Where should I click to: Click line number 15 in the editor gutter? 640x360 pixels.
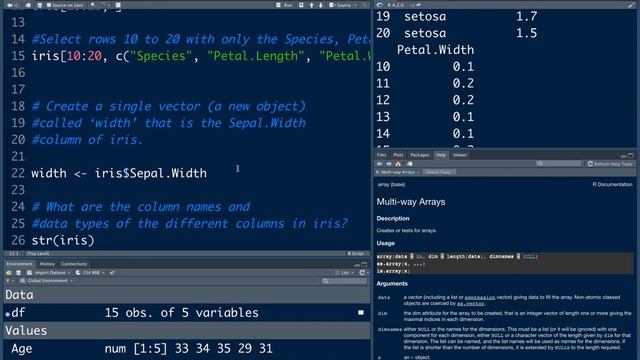pyautogui.click(x=18, y=56)
